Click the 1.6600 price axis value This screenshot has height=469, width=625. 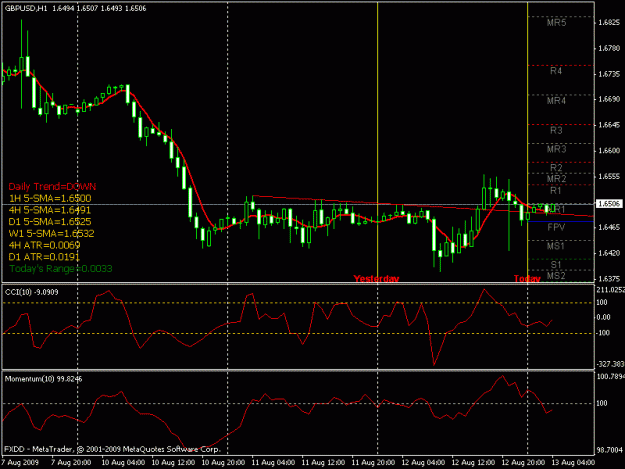[x=609, y=151]
